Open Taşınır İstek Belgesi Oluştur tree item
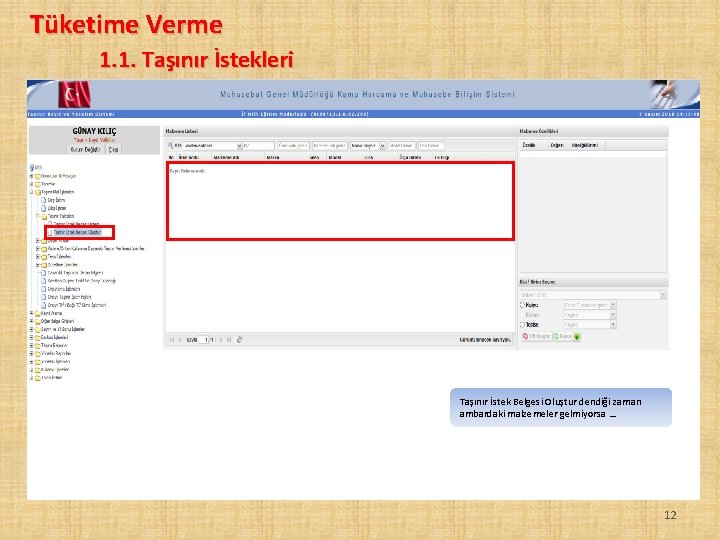 [77, 232]
